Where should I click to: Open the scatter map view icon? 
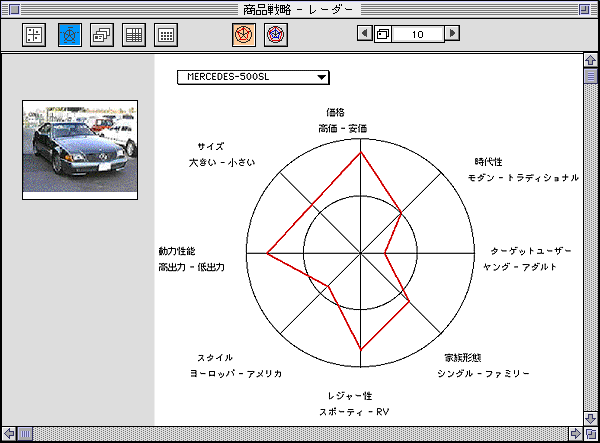pos(34,35)
